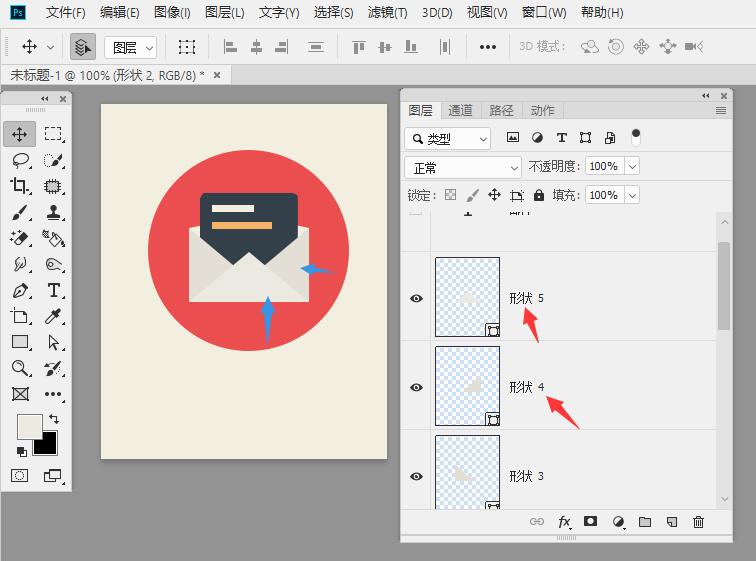This screenshot has width=756, height=561.
Task: Select the Horizontal Type tool
Action: pos(53,291)
